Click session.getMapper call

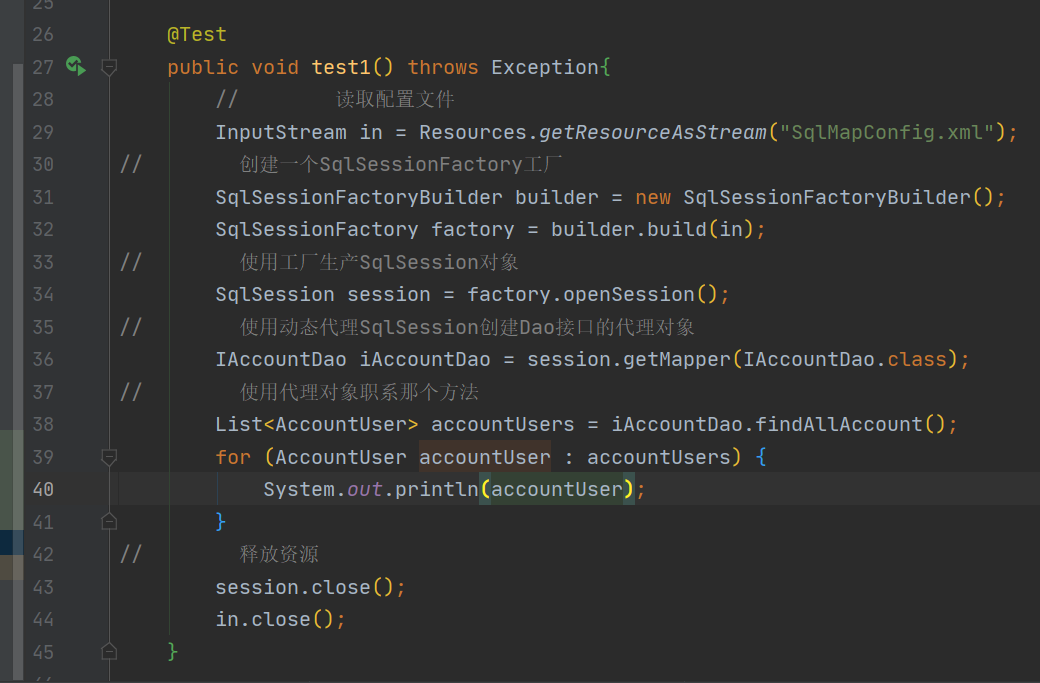[x=629, y=359]
